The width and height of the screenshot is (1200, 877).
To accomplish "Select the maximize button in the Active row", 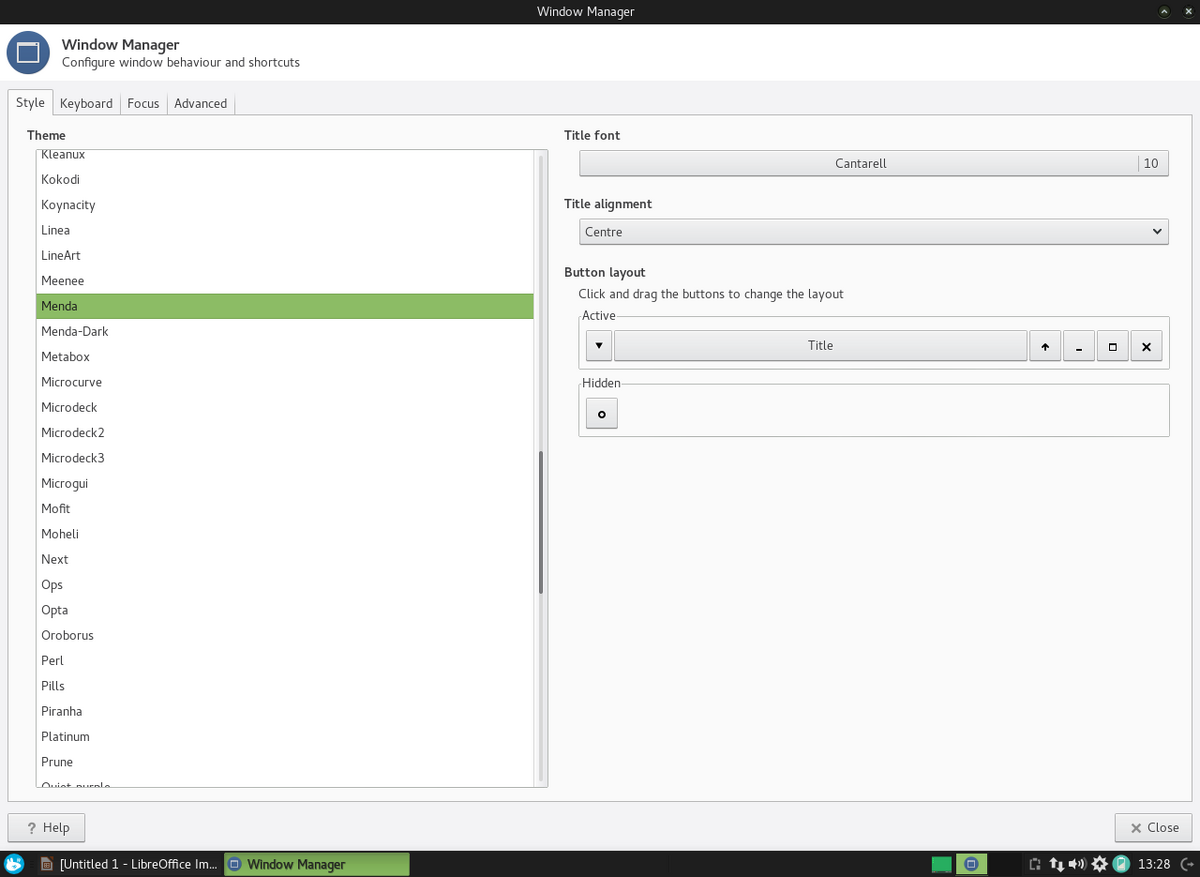I will (x=1112, y=345).
